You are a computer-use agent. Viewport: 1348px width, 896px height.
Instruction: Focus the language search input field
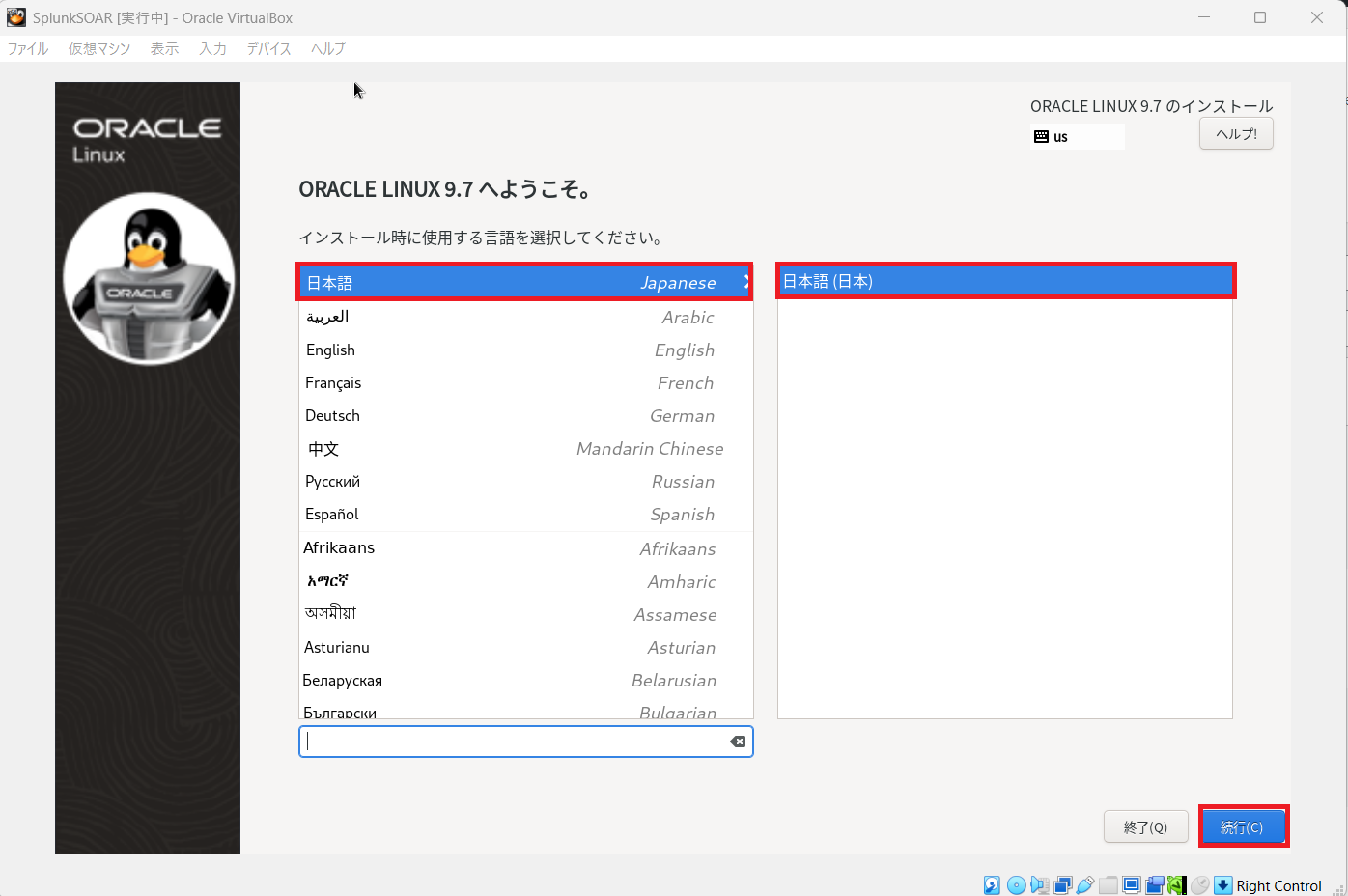click(x=512, y=742)
